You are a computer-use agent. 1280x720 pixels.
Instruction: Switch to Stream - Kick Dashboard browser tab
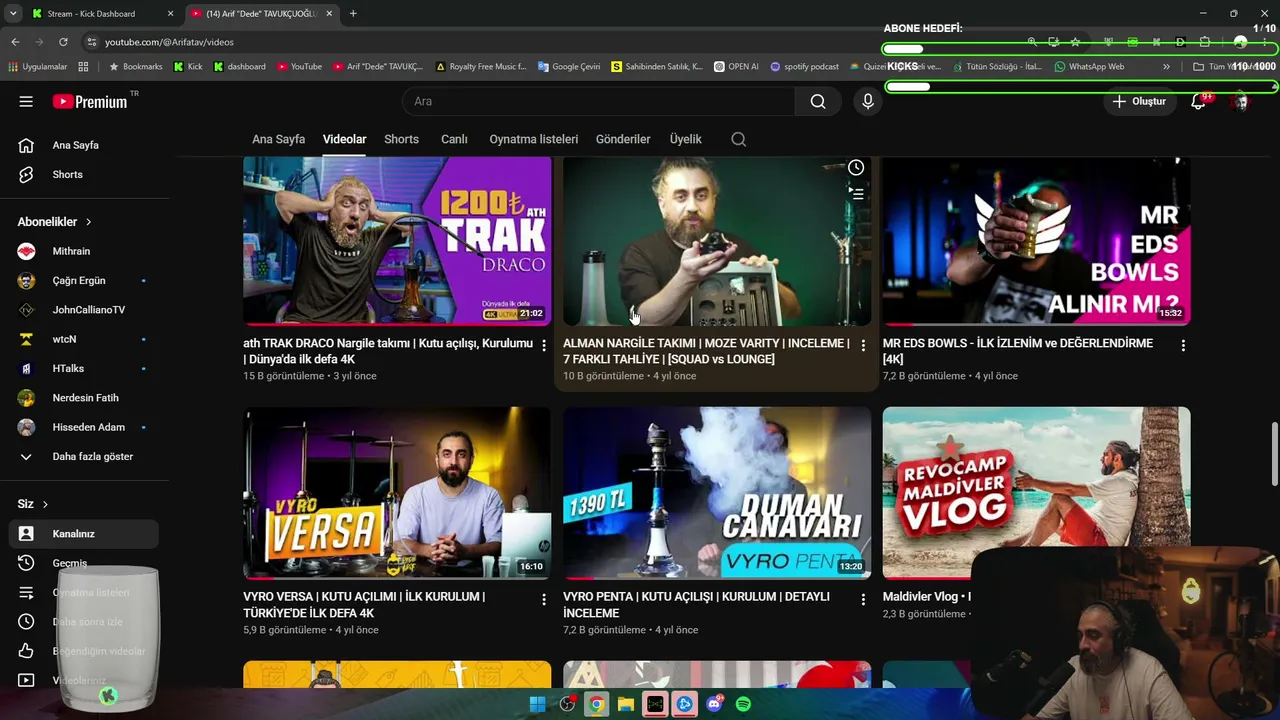point(102,14)
